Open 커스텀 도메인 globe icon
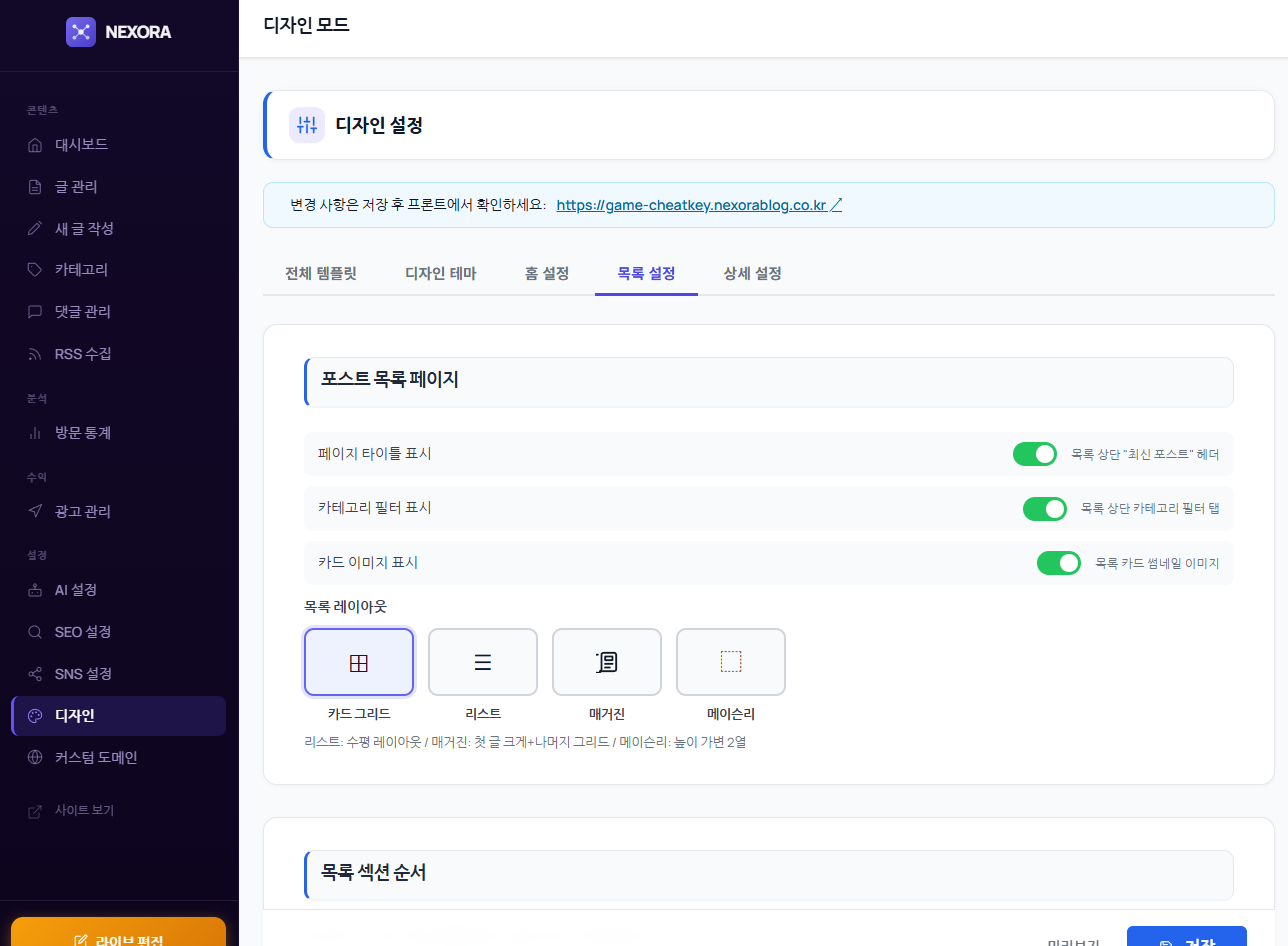This screenshot has width=1288, height=946. point(35,757)
